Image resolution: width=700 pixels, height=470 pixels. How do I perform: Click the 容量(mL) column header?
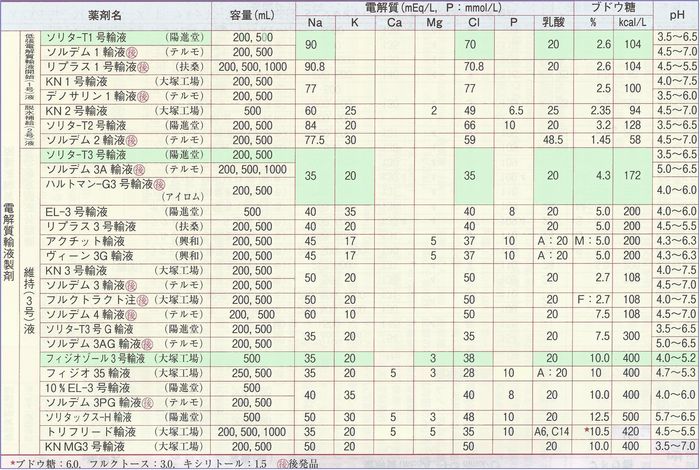point(253,16)
